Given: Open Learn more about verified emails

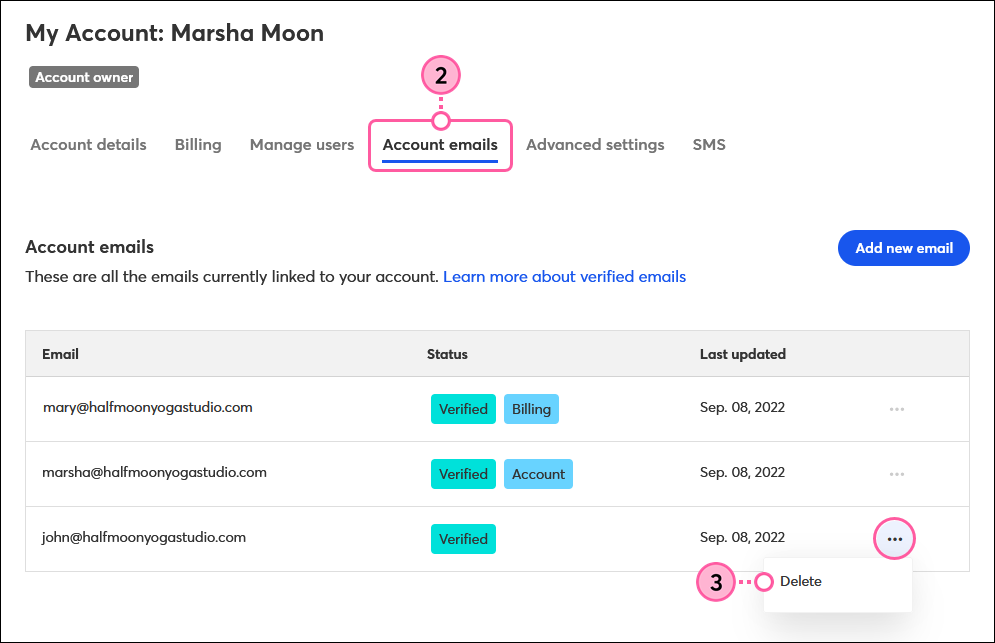Looking at the screenshot, I should [x=564, y=276].
